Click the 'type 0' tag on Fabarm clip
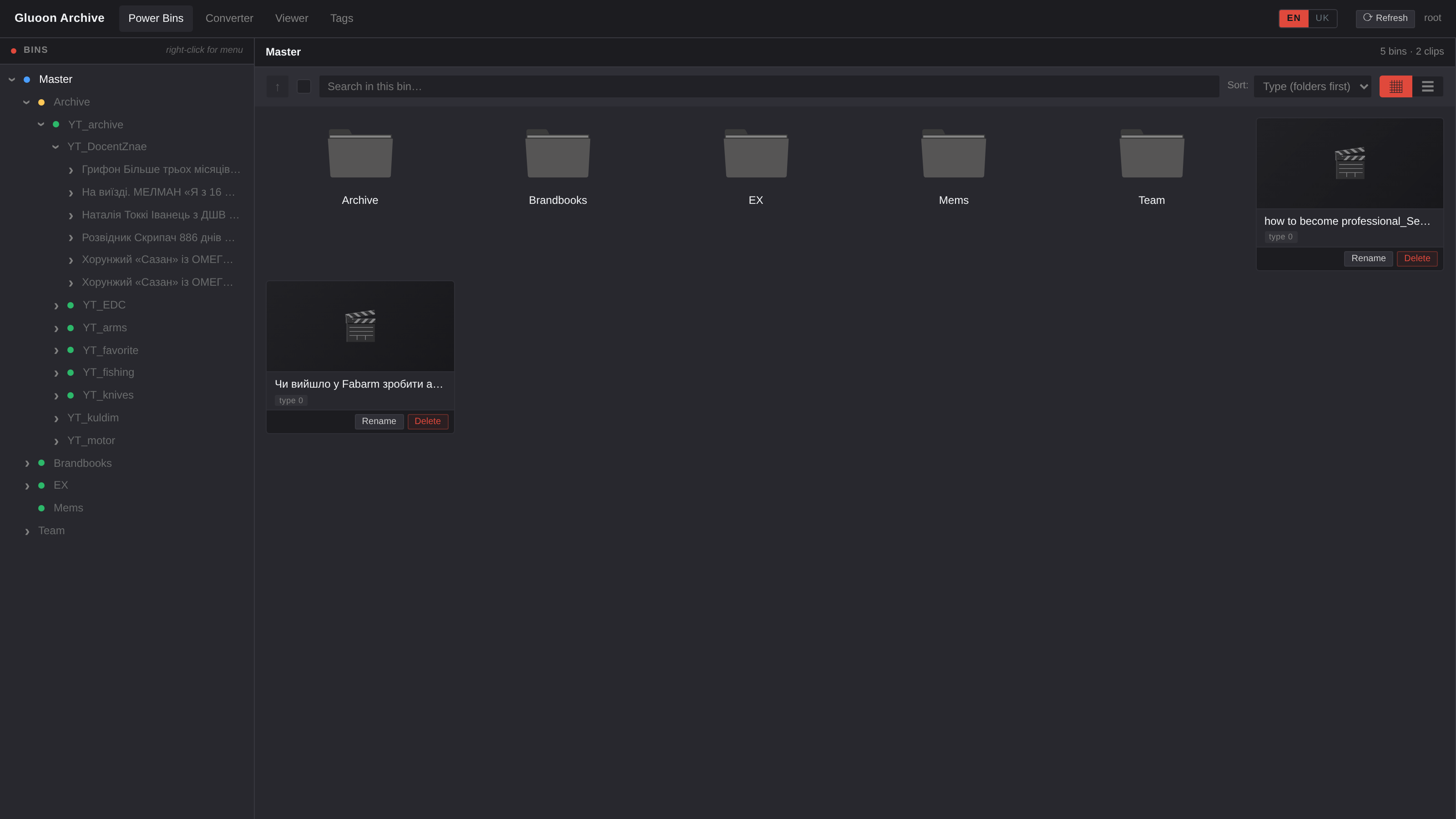The width and height of the screenshot is (1456, 819). 291,401
